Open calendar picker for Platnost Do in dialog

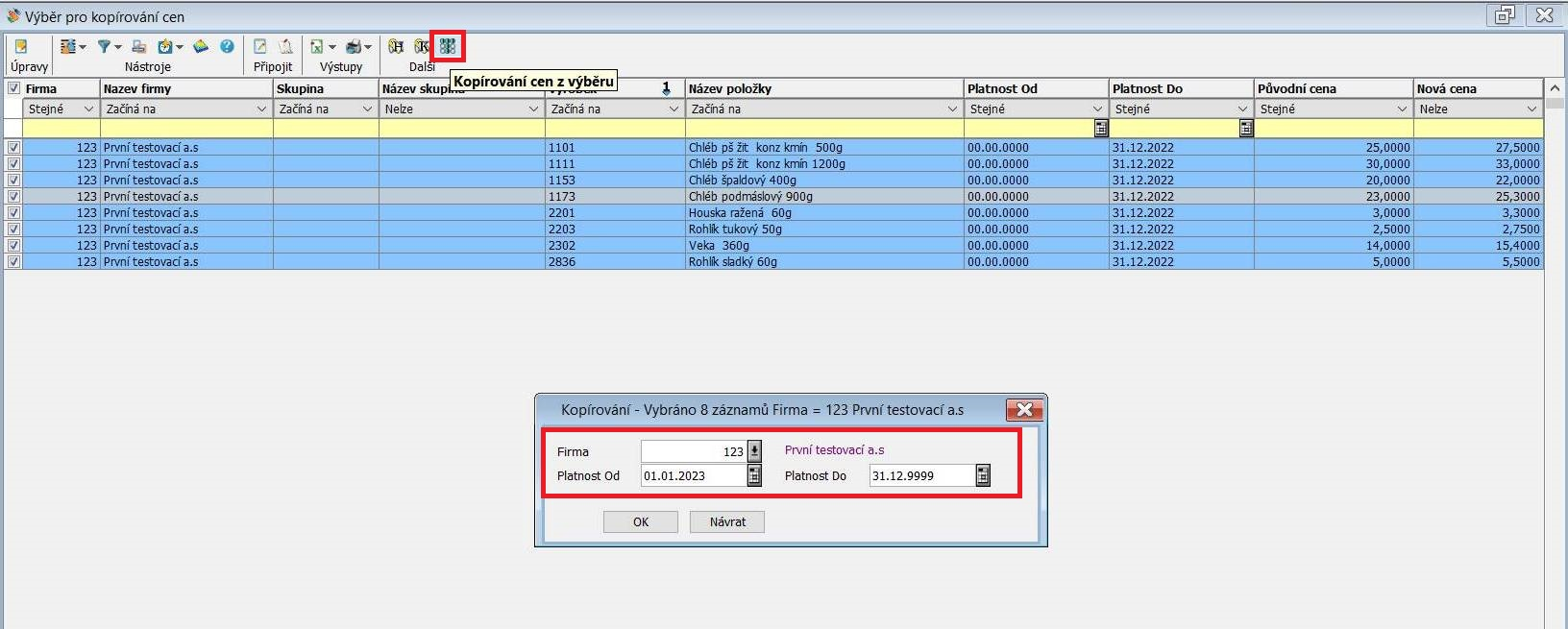click(x=983, y=475)
